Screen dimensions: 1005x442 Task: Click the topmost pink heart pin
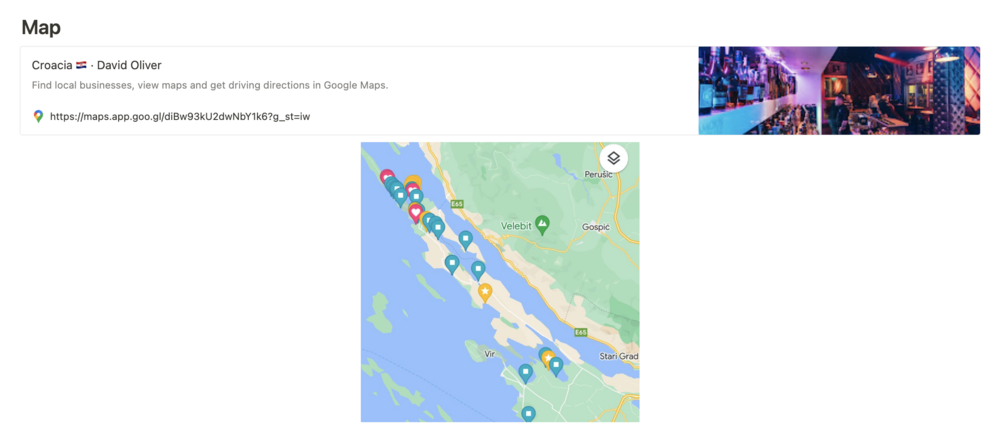387,178
